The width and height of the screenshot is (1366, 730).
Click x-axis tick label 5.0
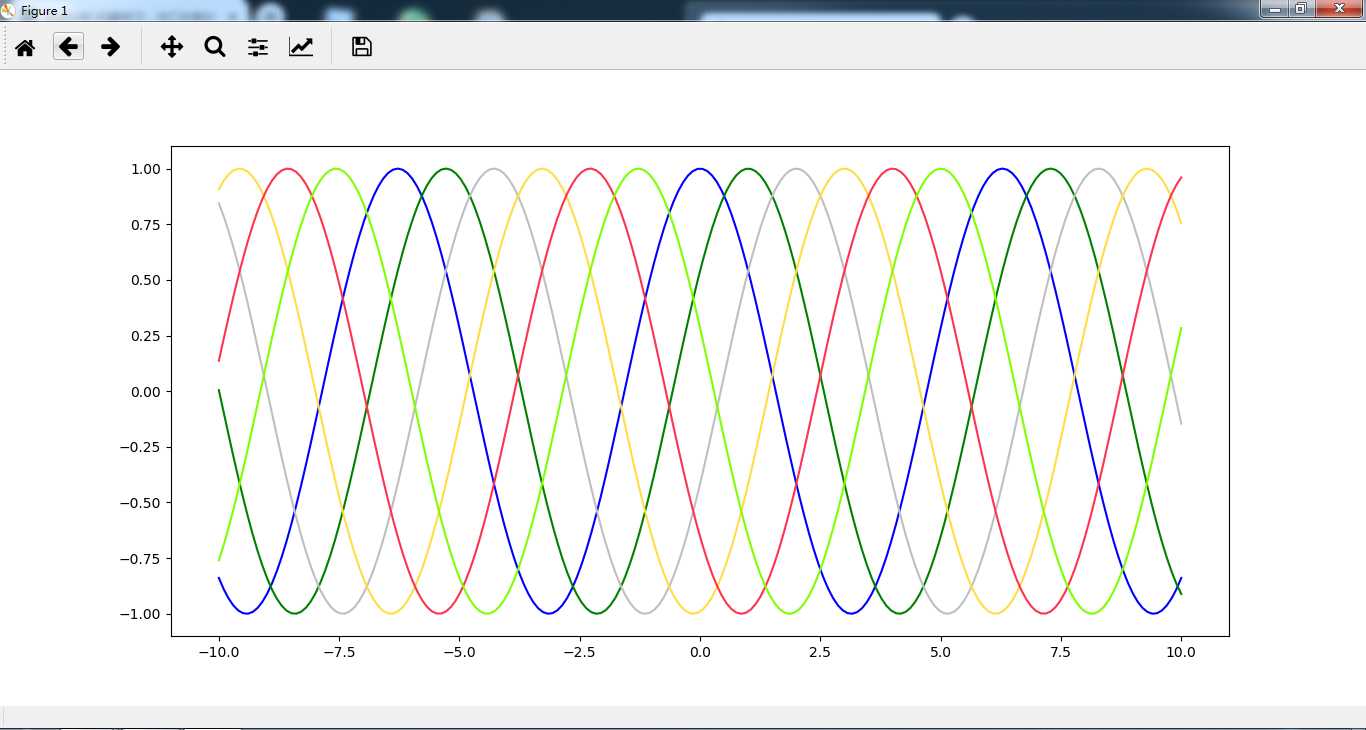(940, 652)
